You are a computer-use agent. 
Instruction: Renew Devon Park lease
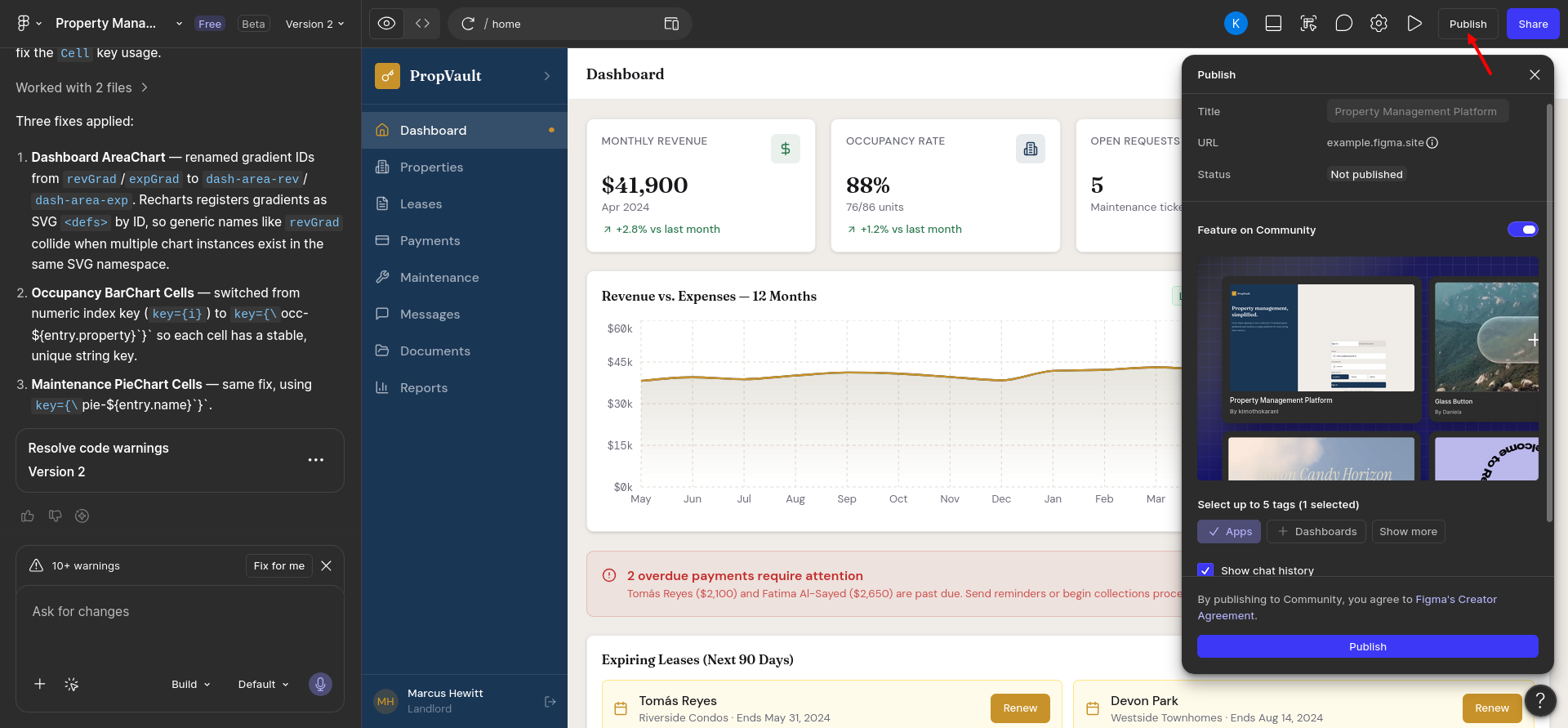click(1491, 708)
